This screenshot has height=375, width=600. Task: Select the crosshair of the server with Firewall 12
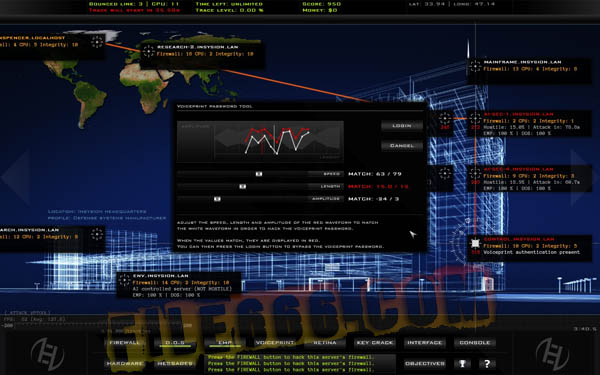(x=97, y=234)
